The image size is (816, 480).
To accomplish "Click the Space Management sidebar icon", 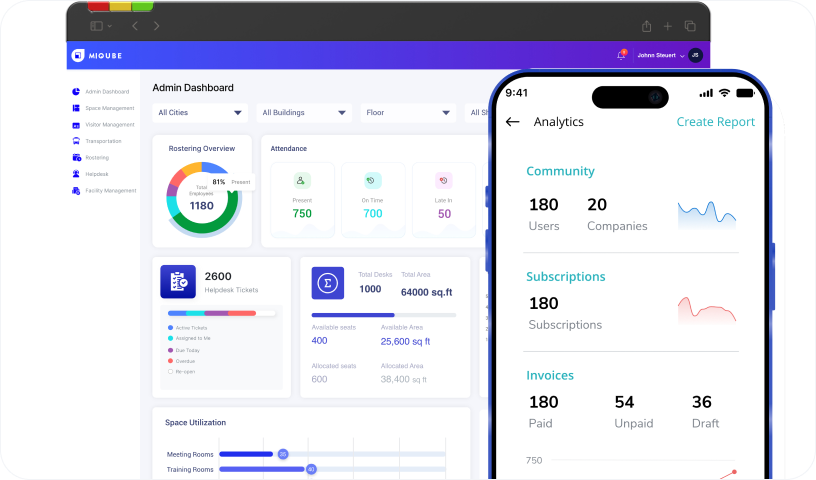I will tap(76, 108).
